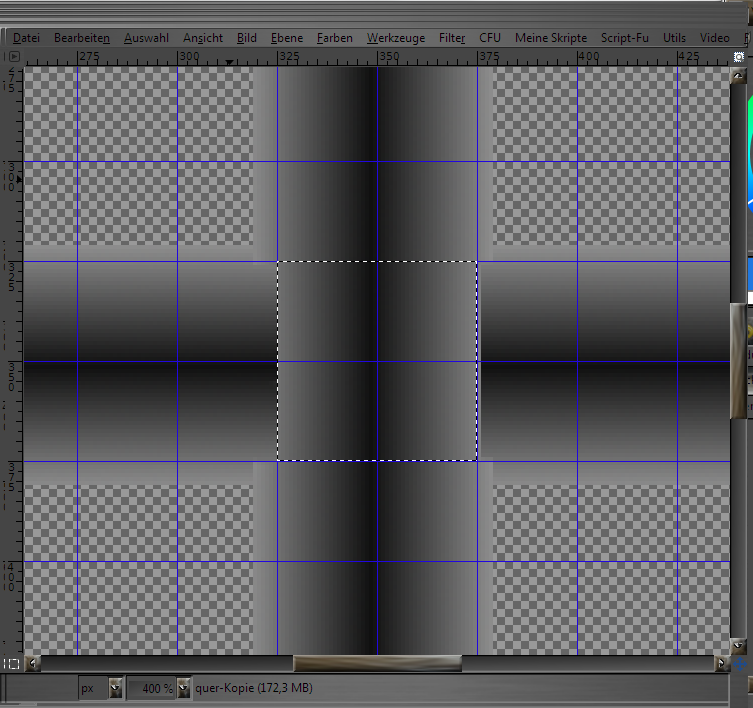This screenshot has height=708, width=753.
Task: Expand the 400 % zoom dropdown
Action: 183,688
